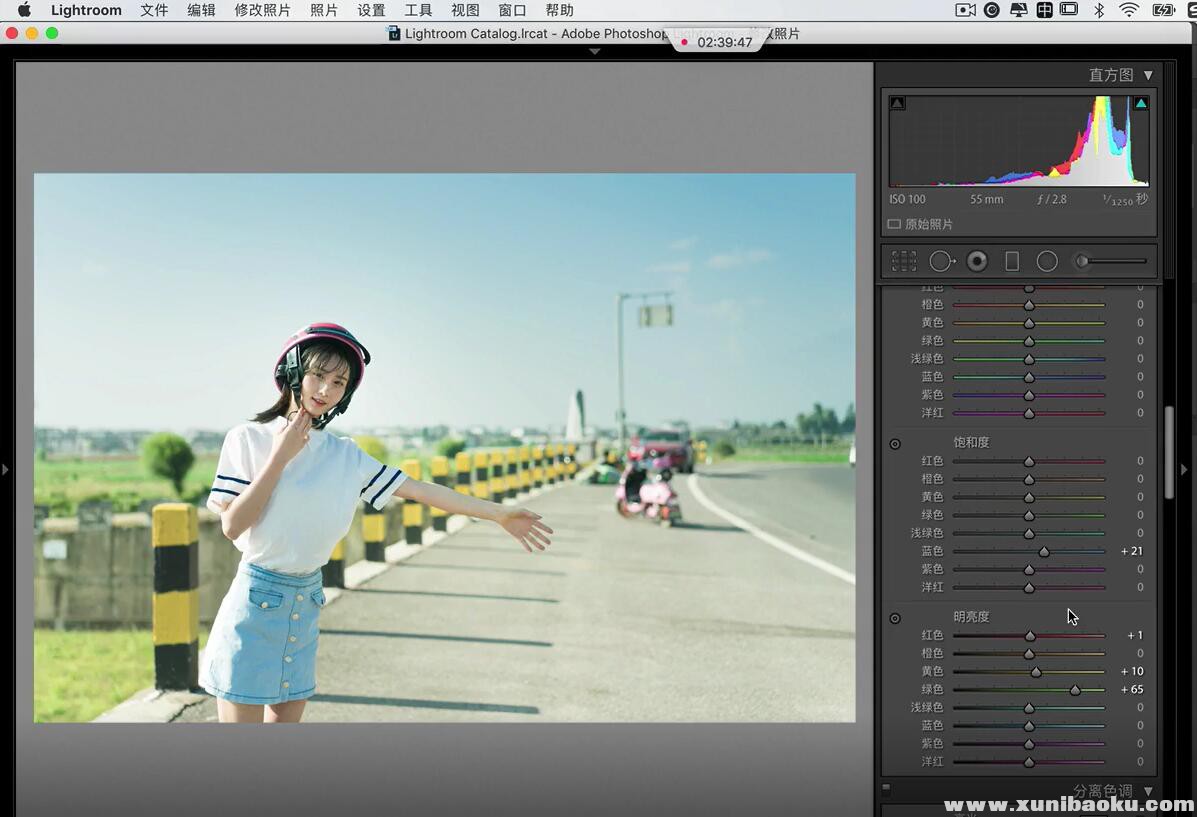Click the 蓝色 saturation slider handle
The width and height of the screenshot is (1197, 817).
coord(1044,551)
